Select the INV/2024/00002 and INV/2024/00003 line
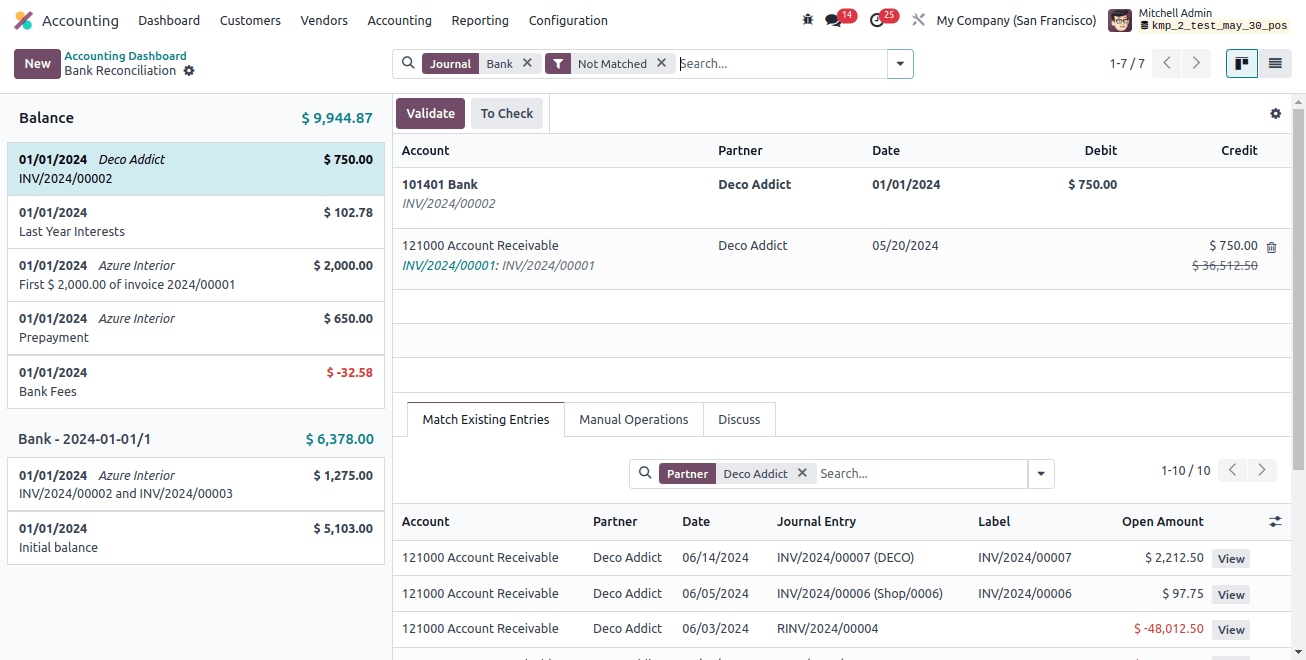 point(196,484)
